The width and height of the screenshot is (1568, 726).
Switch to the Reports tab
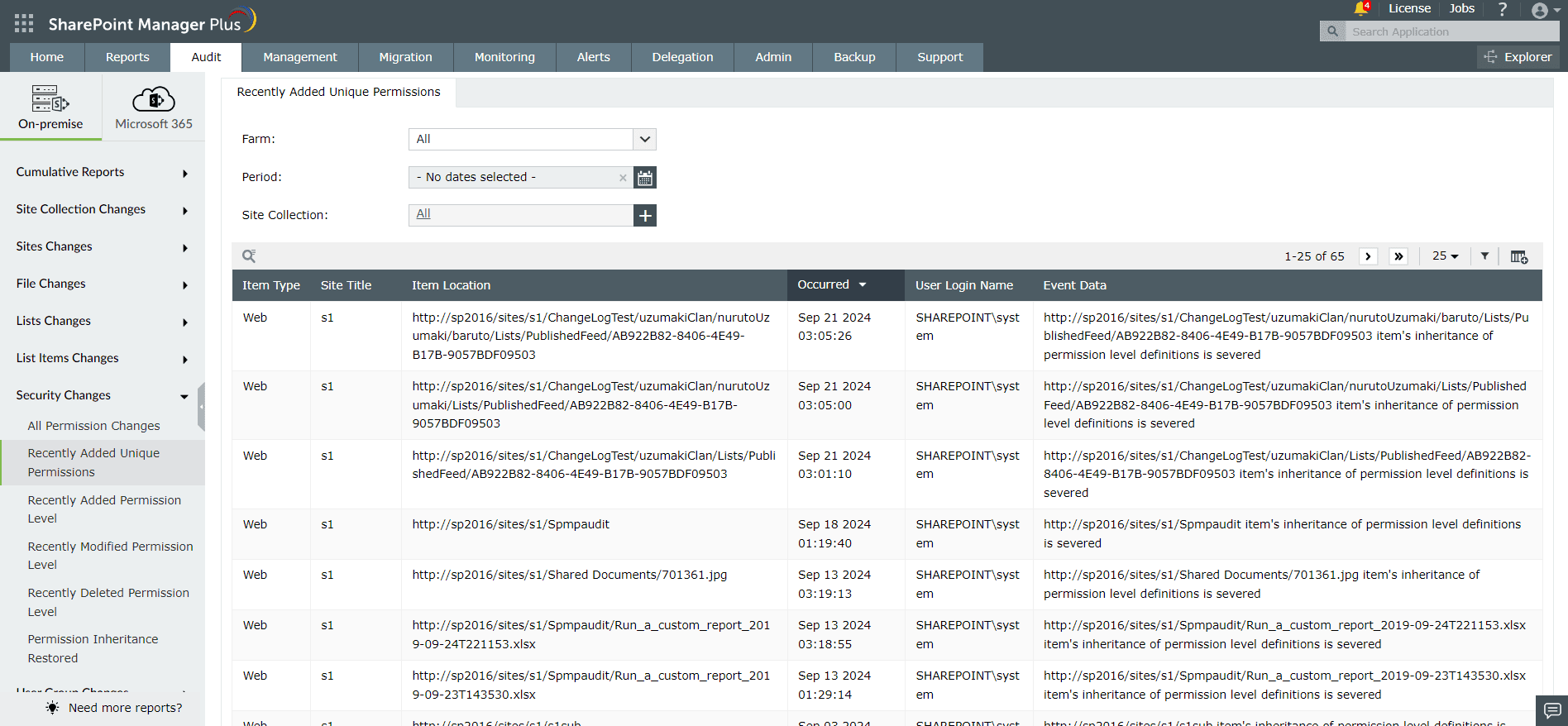pos(127,57)
